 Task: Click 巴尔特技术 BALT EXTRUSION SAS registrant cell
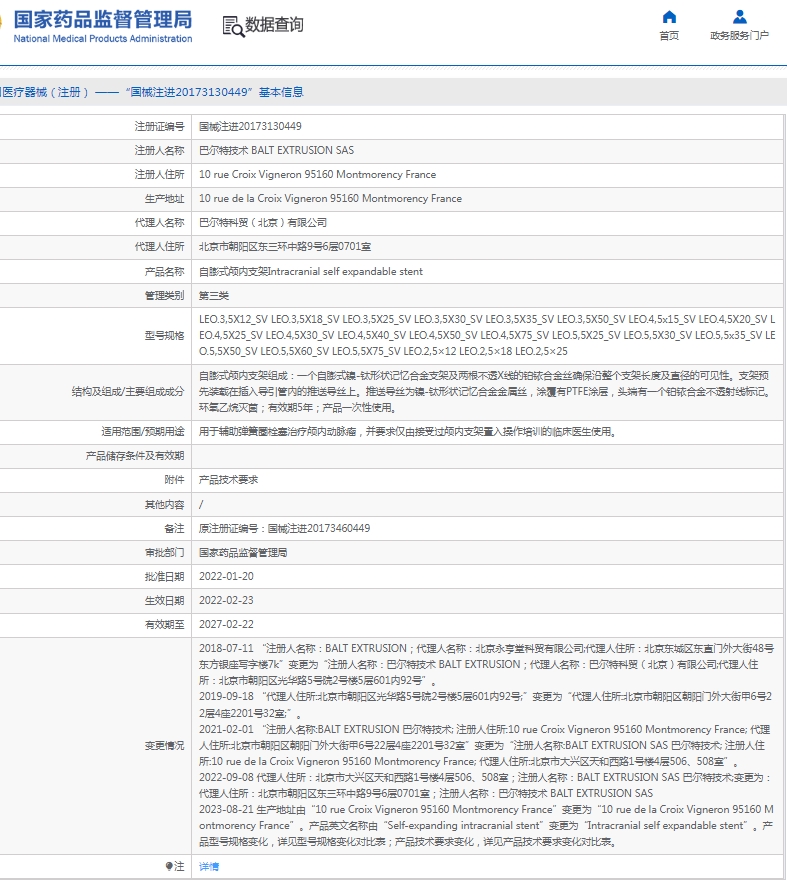click(x=276, y=150)
